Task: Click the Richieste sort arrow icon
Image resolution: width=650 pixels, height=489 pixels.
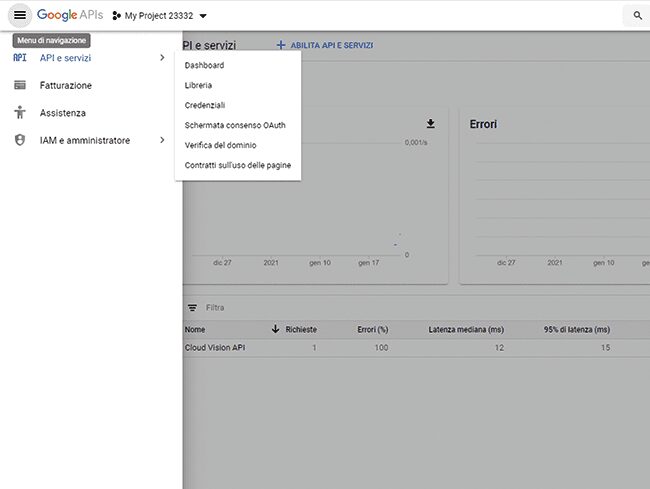Action: click(275, 329)
